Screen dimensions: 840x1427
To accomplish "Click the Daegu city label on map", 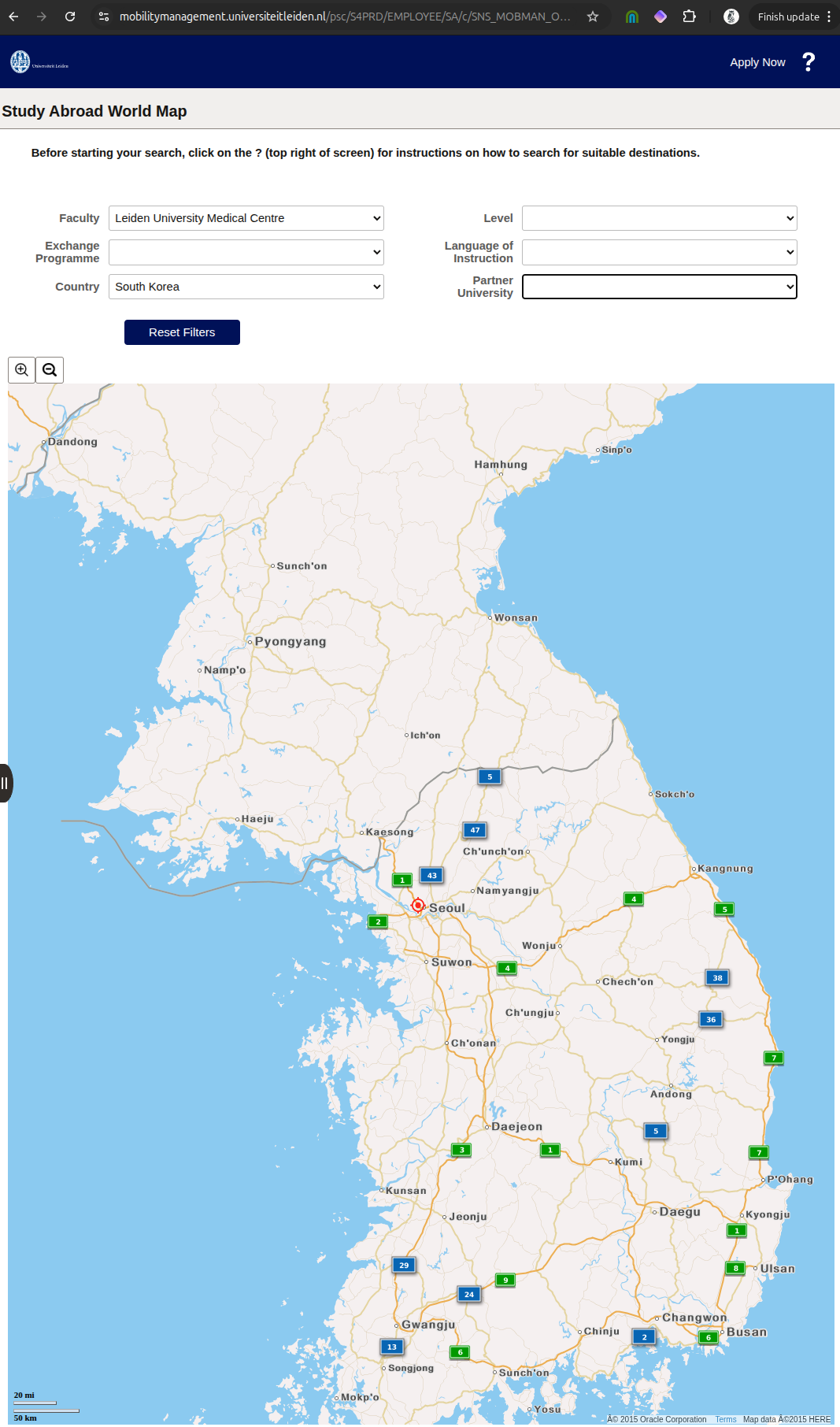I will point(680,1212).
